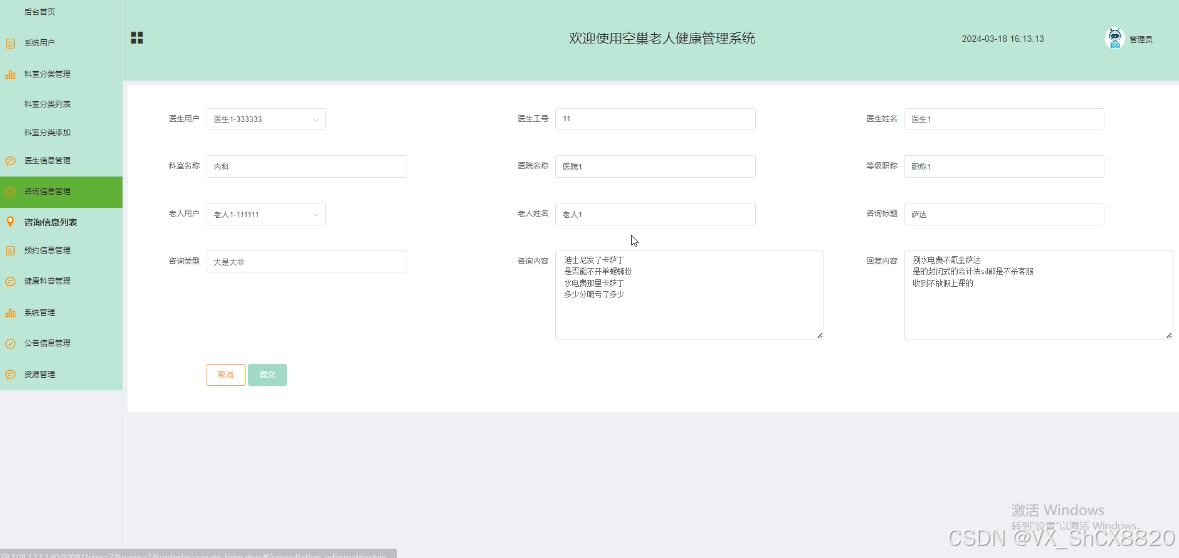Focus the 等级职称 input field
Image resolution: width=1179 pixels, height=558 pixels.
pos(1005,166)
